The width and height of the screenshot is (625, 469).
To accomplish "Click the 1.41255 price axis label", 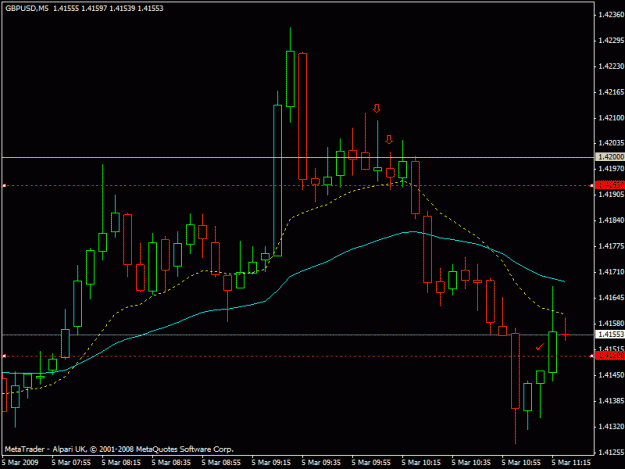I will point(611,452).
